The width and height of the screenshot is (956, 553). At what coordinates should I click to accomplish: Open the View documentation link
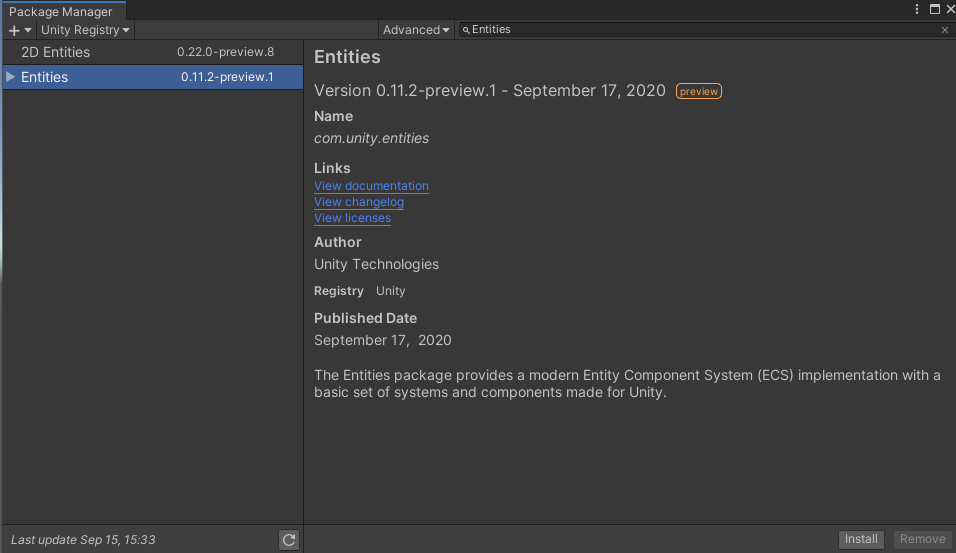point(371,186)
